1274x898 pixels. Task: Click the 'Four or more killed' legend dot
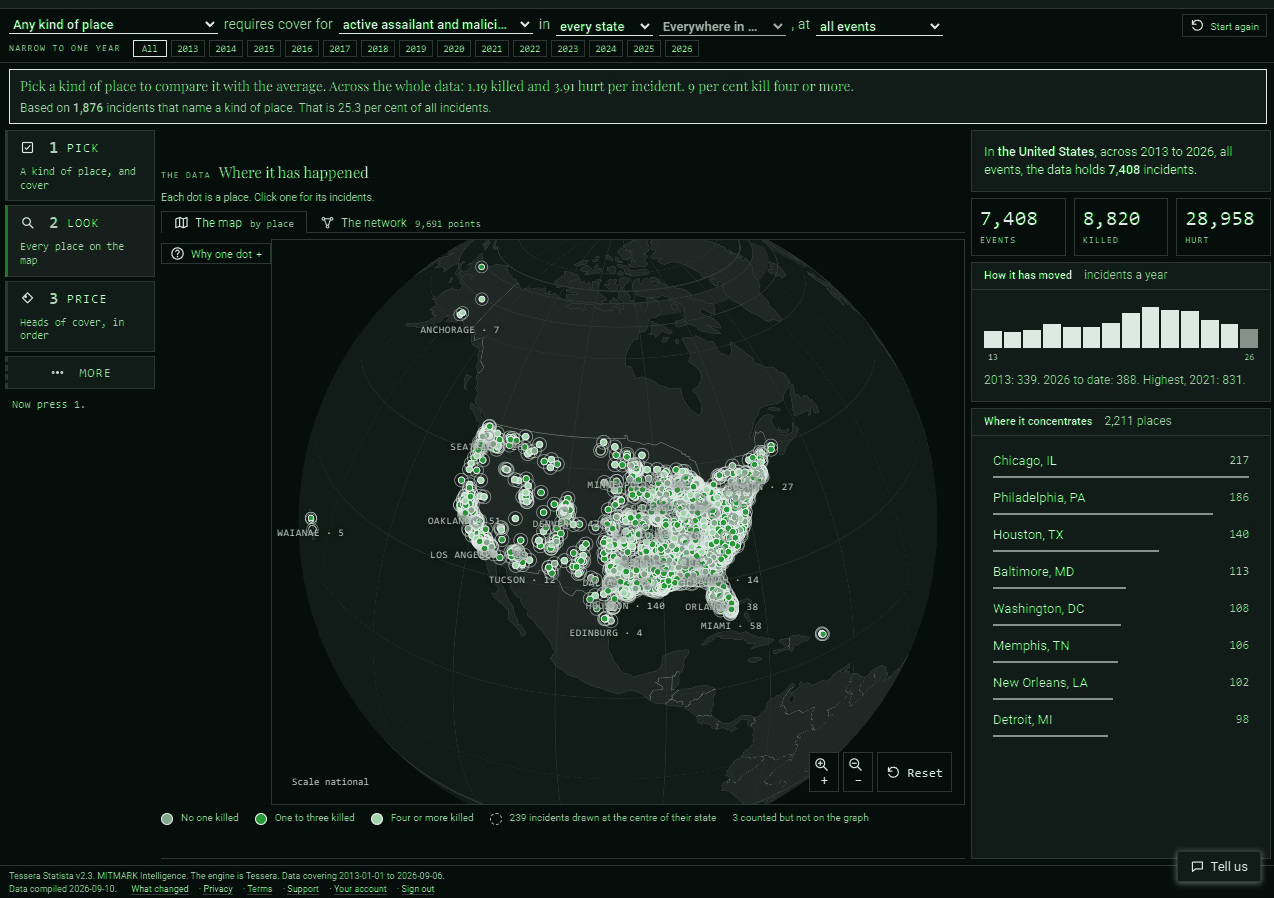click(377, 819)
